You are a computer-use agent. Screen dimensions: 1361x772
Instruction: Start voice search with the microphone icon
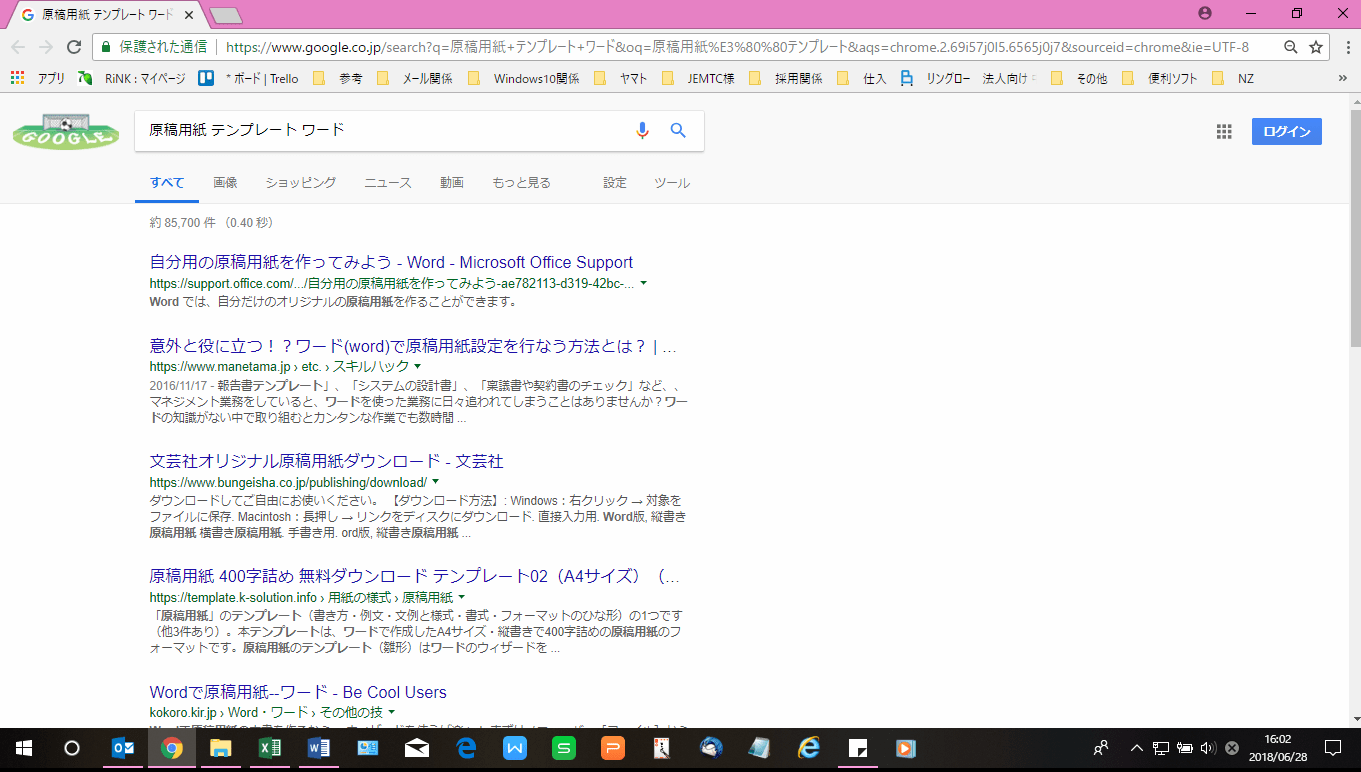click(642, 130)
